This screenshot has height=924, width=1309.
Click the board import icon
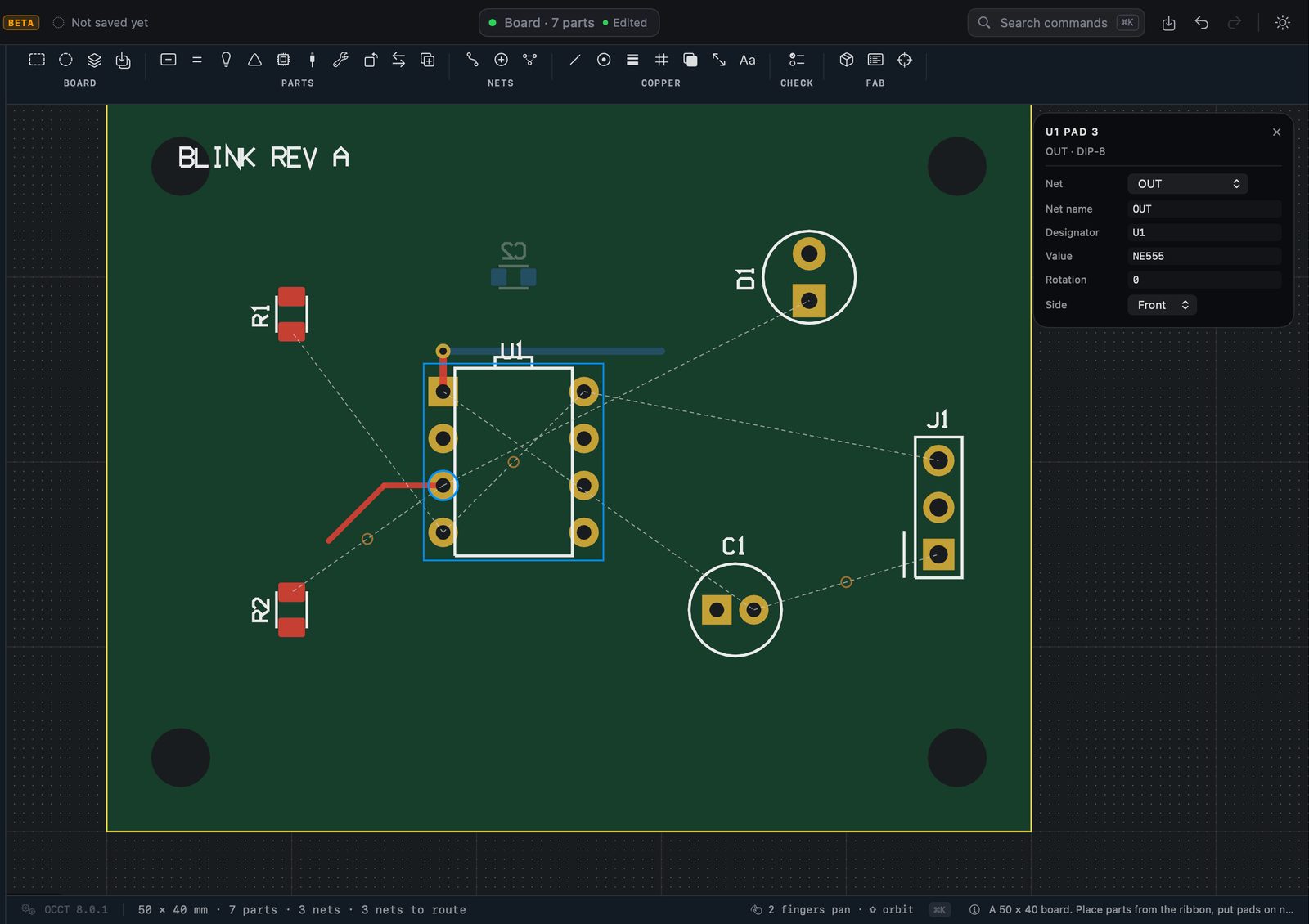[x=123, y=60]
